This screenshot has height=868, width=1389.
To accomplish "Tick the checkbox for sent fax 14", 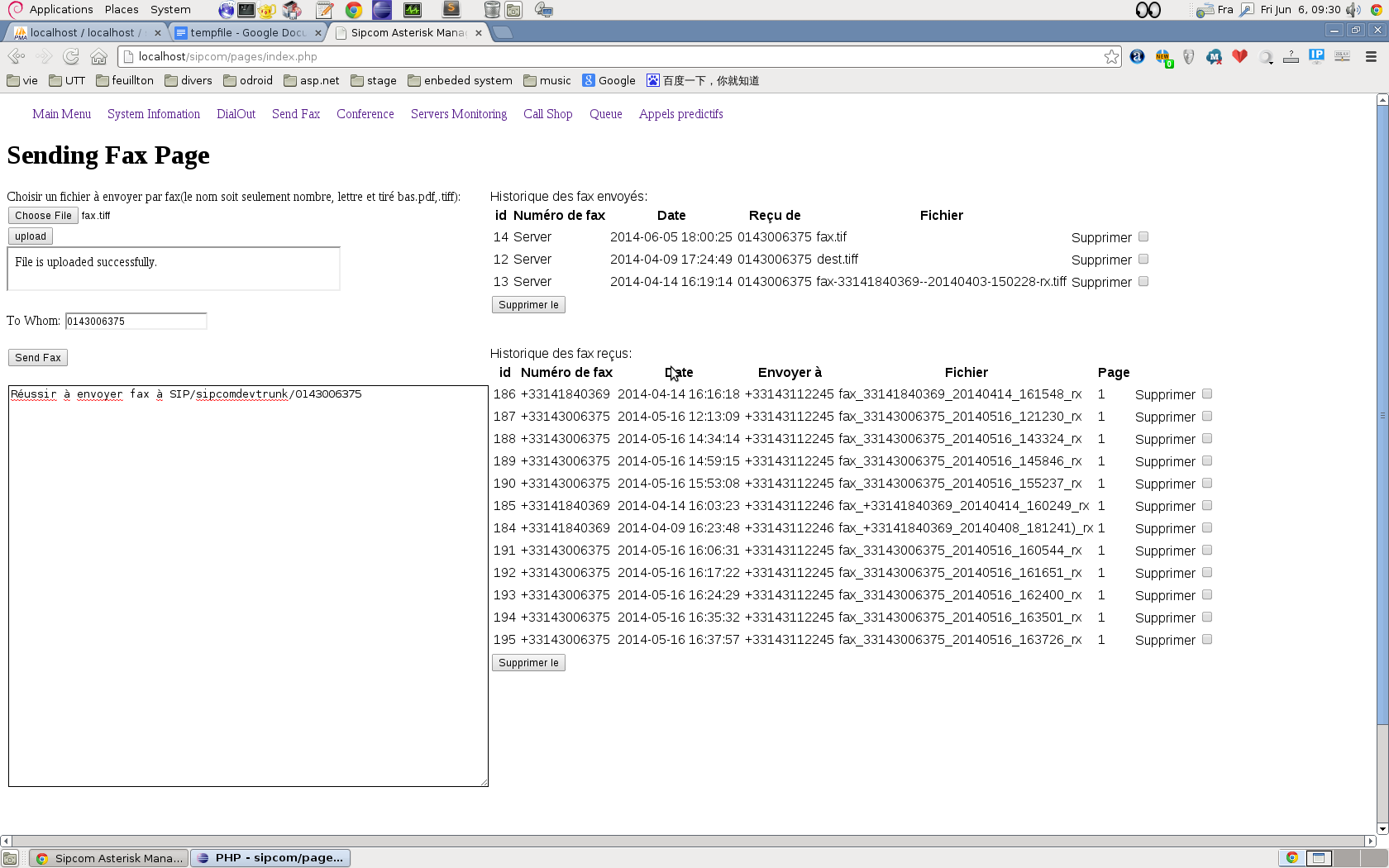I will [x=1143, y=236].
